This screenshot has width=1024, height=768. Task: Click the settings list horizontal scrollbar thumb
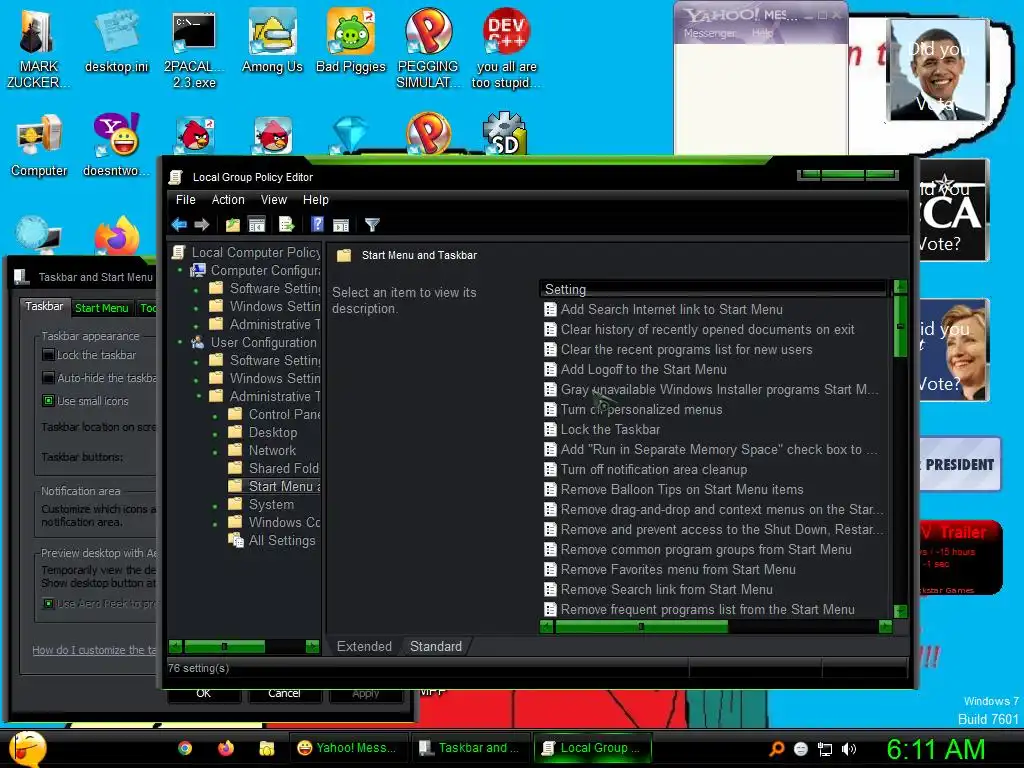(x=641, y=627)
